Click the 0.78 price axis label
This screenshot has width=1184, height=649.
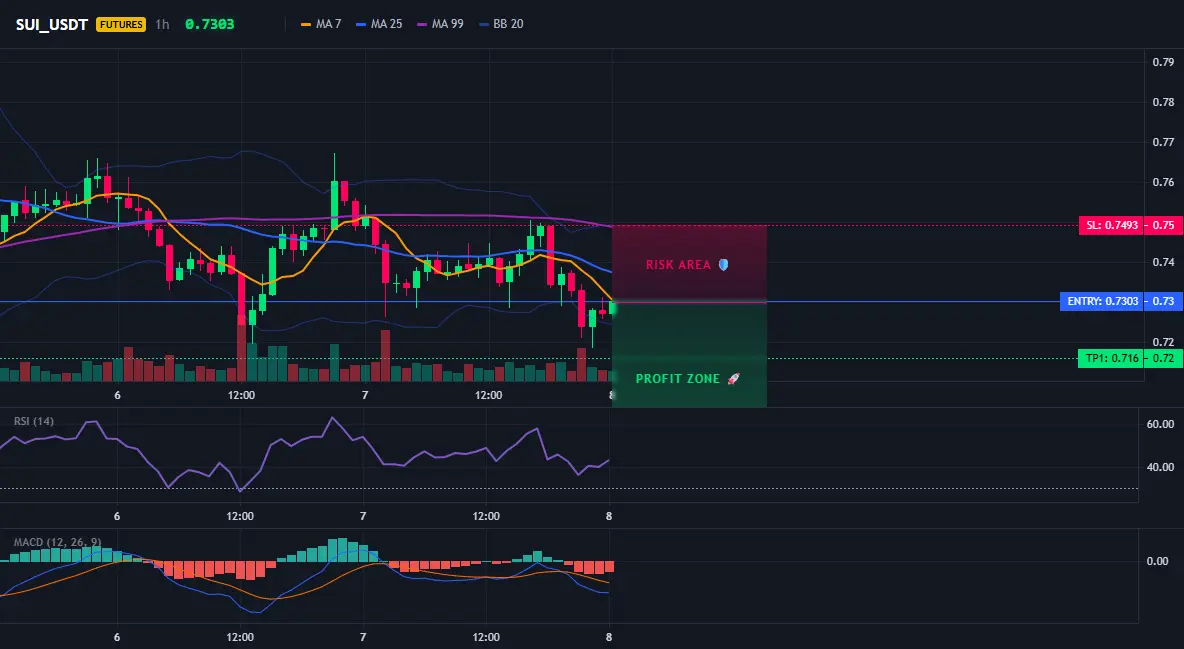pyautogui.click(x=1163, y=102)
